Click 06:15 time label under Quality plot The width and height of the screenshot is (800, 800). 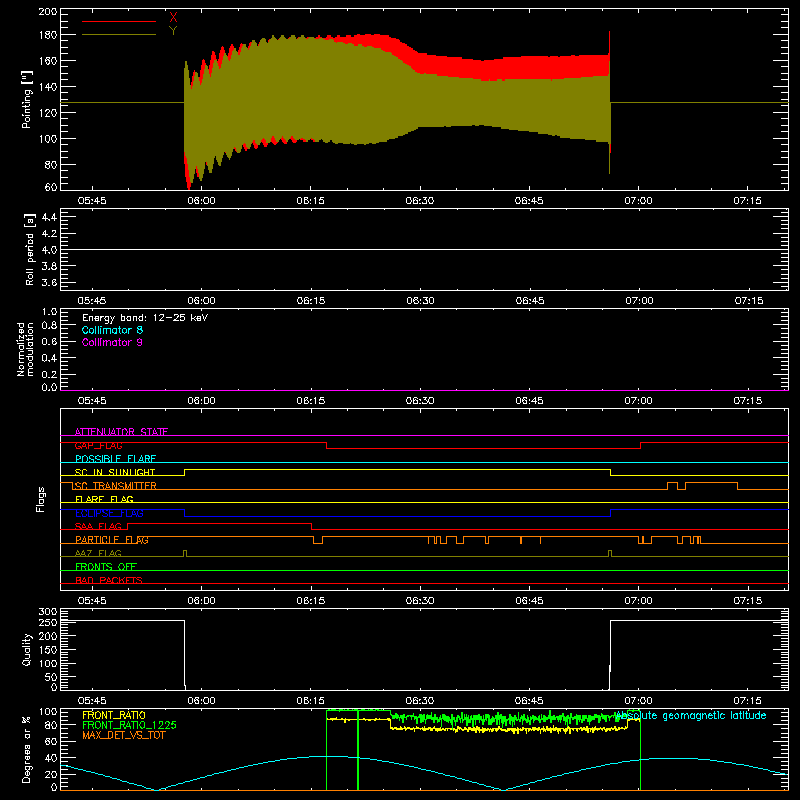coord(311,701)
